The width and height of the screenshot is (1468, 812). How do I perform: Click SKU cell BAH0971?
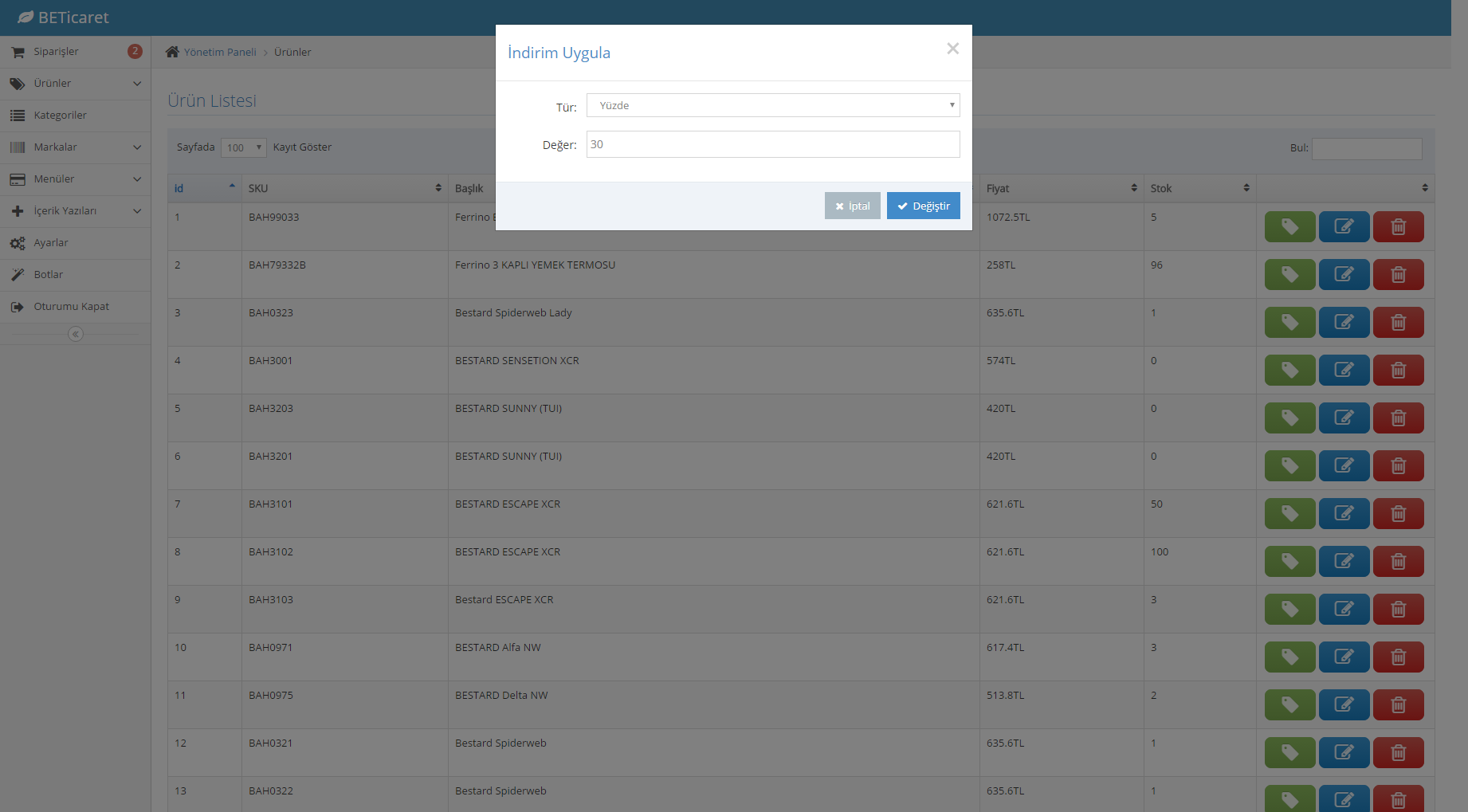pos(270,648)
